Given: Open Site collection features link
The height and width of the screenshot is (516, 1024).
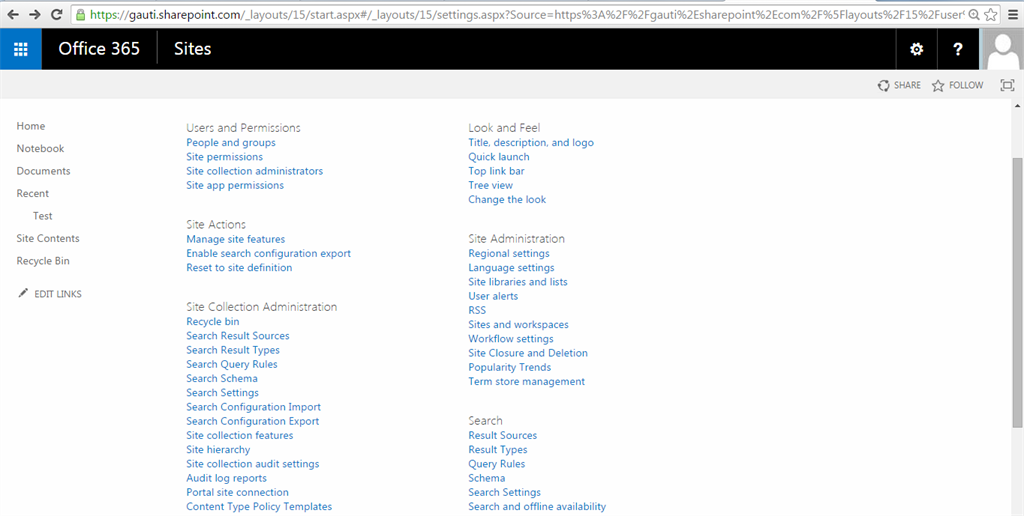Looking at the screenshot, I should tap(240, 435).
